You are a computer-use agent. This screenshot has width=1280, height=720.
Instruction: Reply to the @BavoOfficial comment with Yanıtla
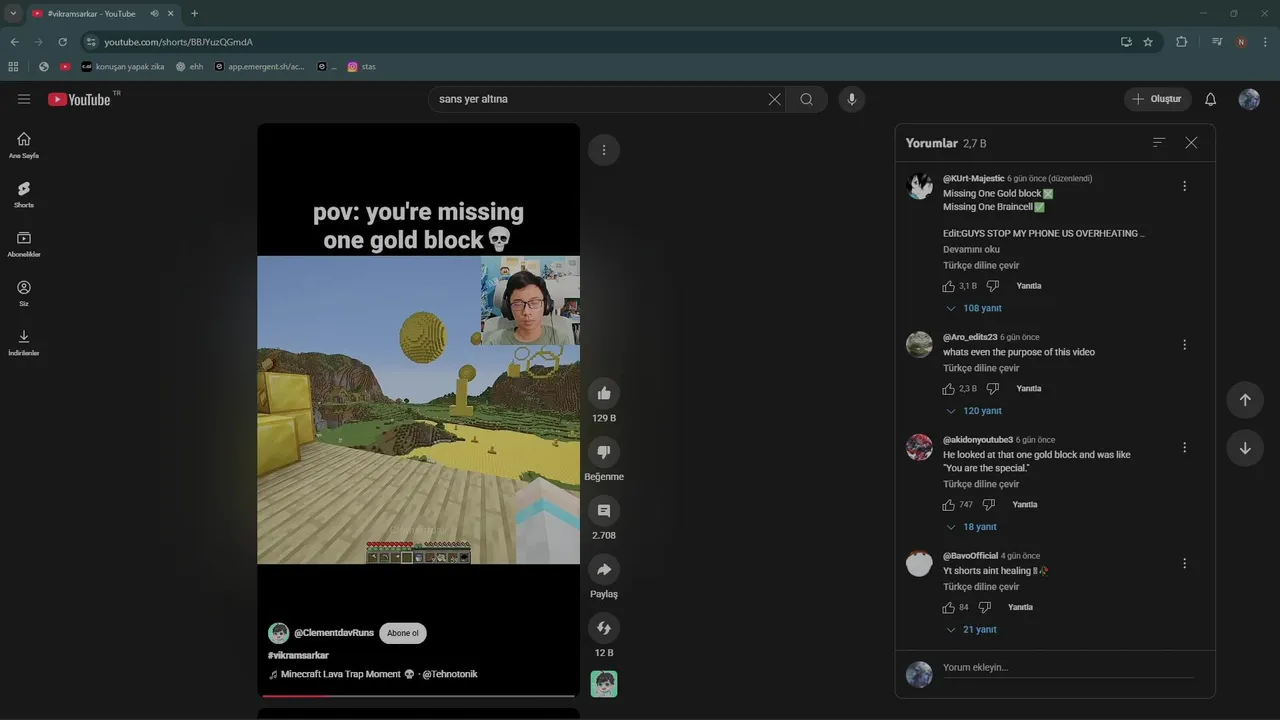[1020, 608]
